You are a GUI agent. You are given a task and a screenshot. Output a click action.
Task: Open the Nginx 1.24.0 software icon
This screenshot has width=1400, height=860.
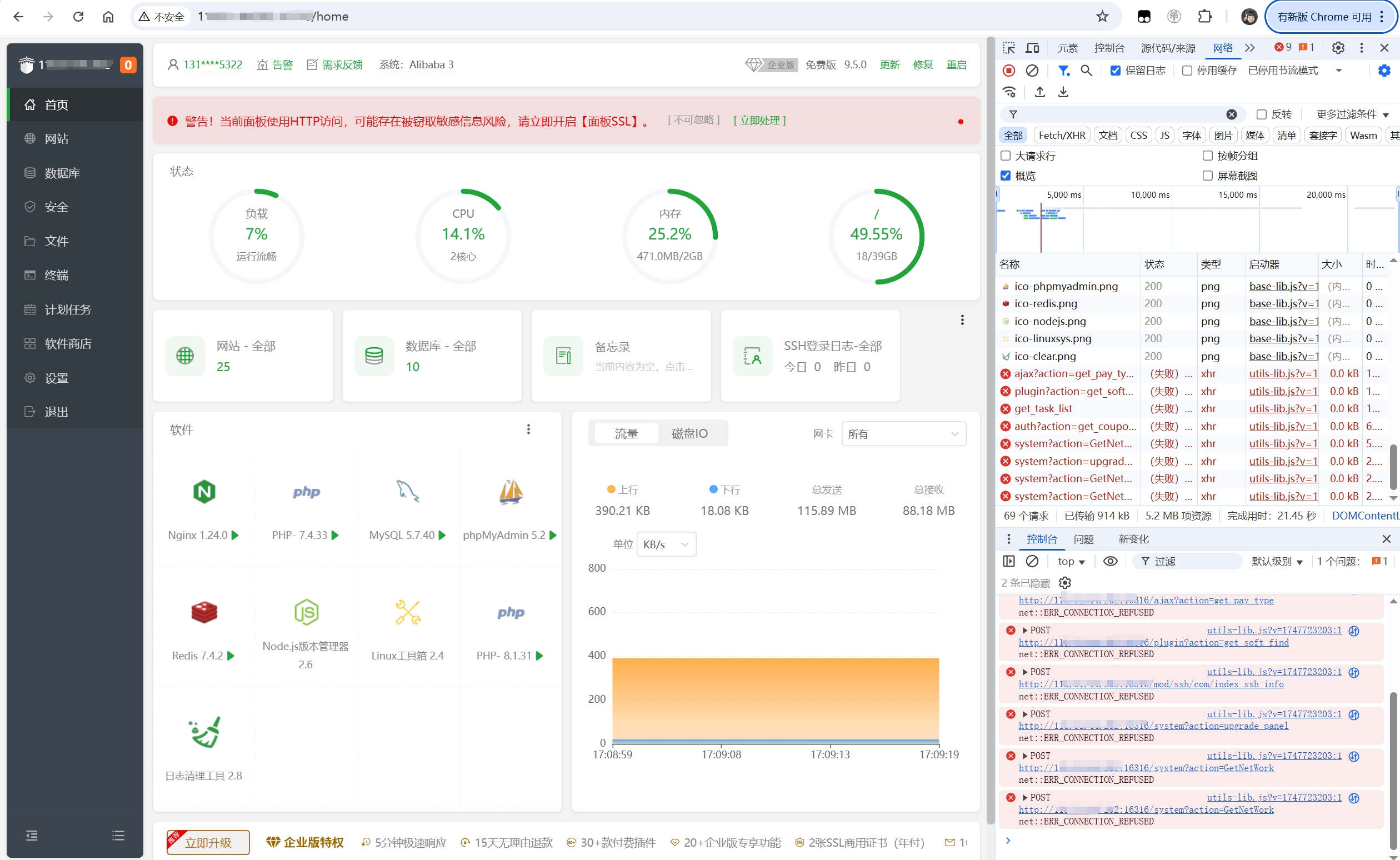pos(204,492)
